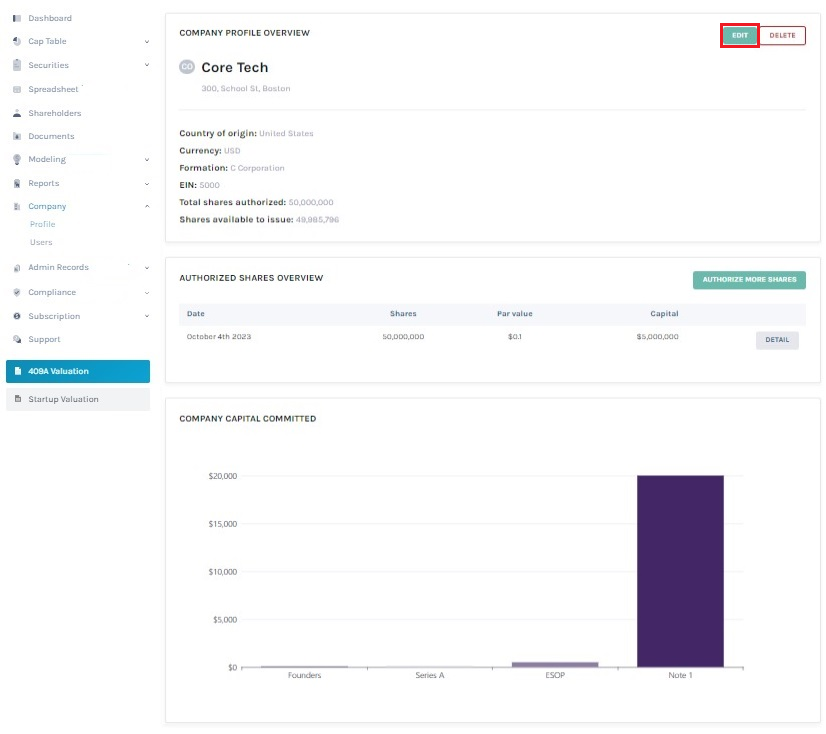
Task: Click the Dashboard sidebar icon
Action: coord(17,18)
